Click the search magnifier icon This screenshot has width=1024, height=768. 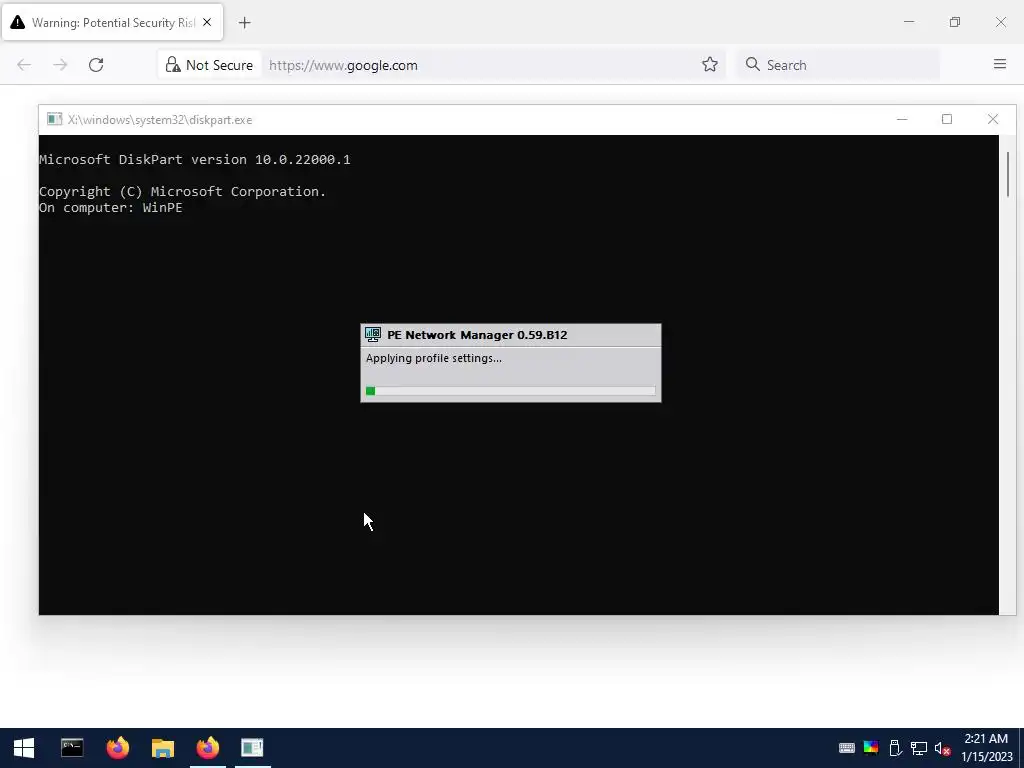pyautogui.click(x=752, y=64)
